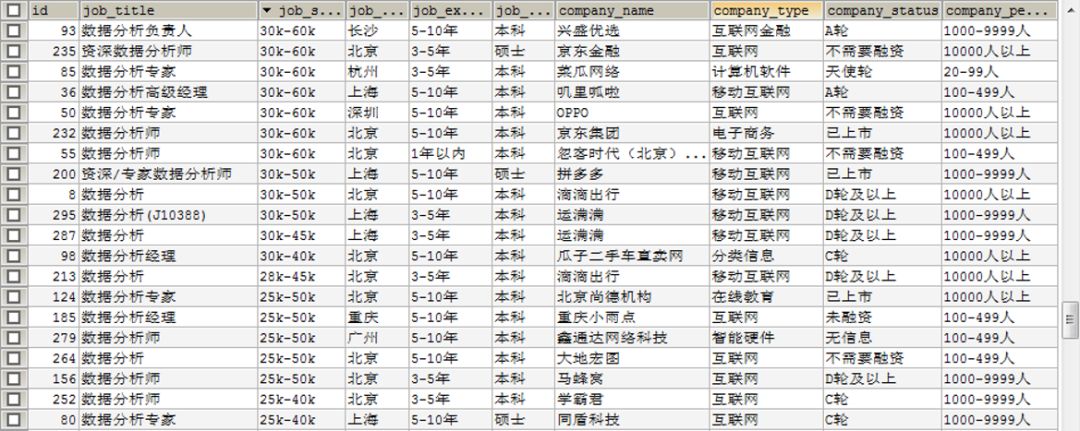Select the cell 资深数据分析师

pos(169,52)
